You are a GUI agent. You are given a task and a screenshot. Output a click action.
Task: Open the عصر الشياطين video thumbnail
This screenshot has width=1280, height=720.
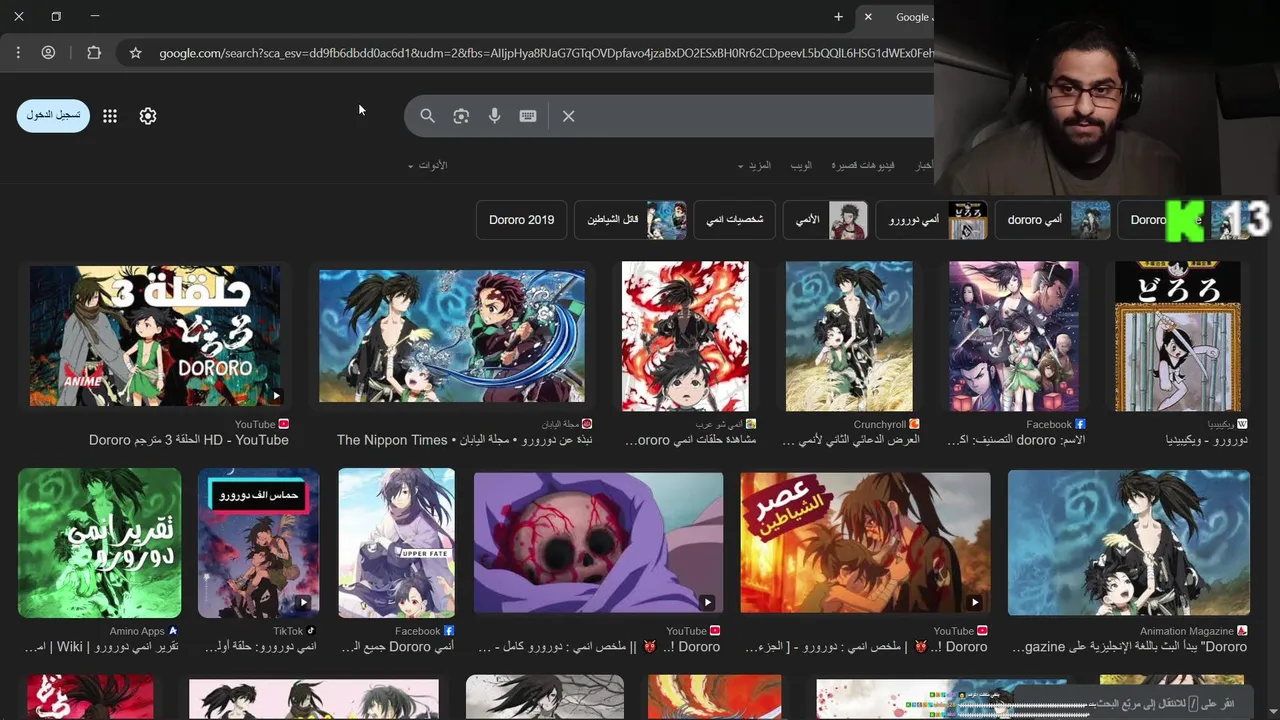[x=865, y=543]
